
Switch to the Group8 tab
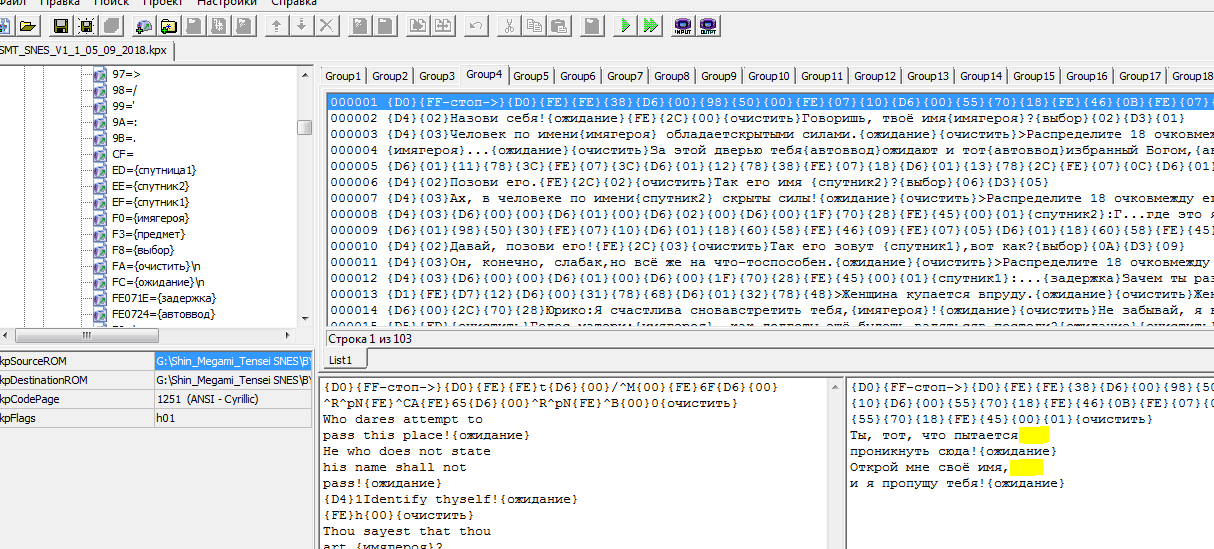pos(672,76)
